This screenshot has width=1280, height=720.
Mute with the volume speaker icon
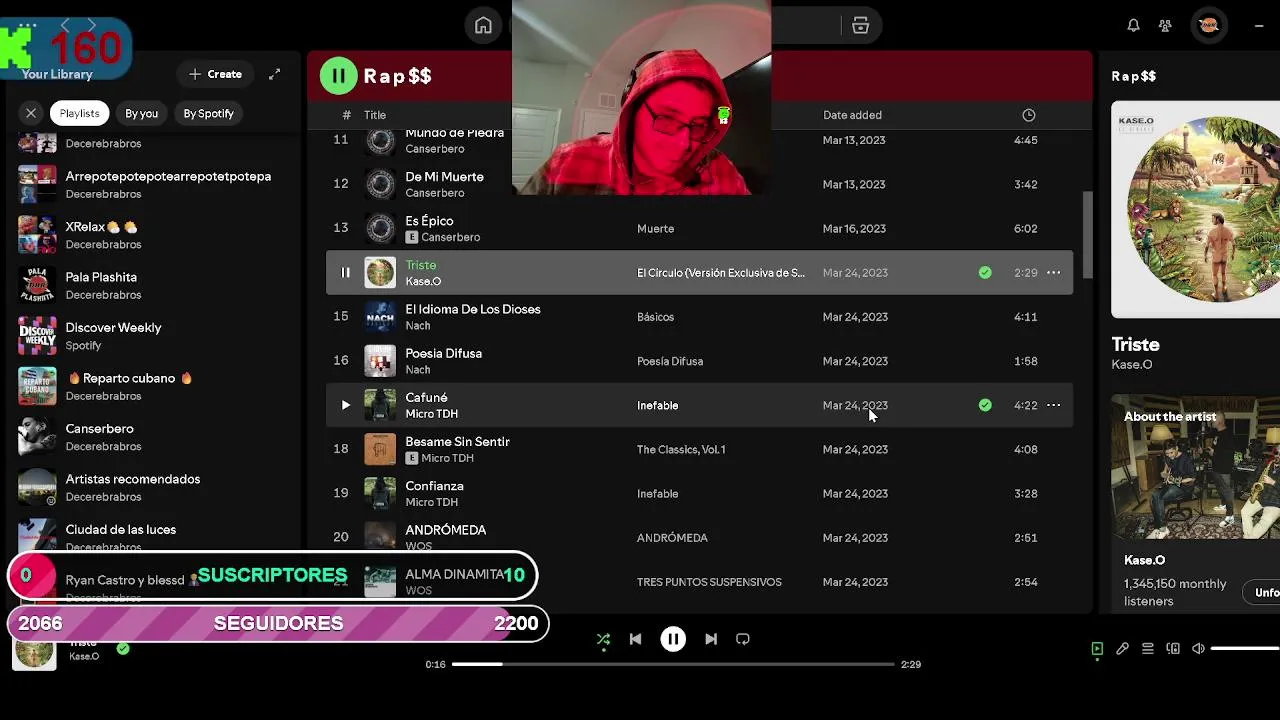point(1198,649)
